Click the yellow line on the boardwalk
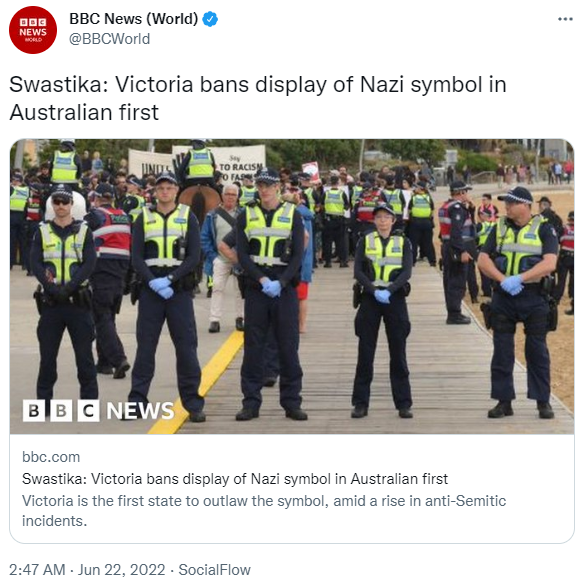 click(x=200, y=384)
